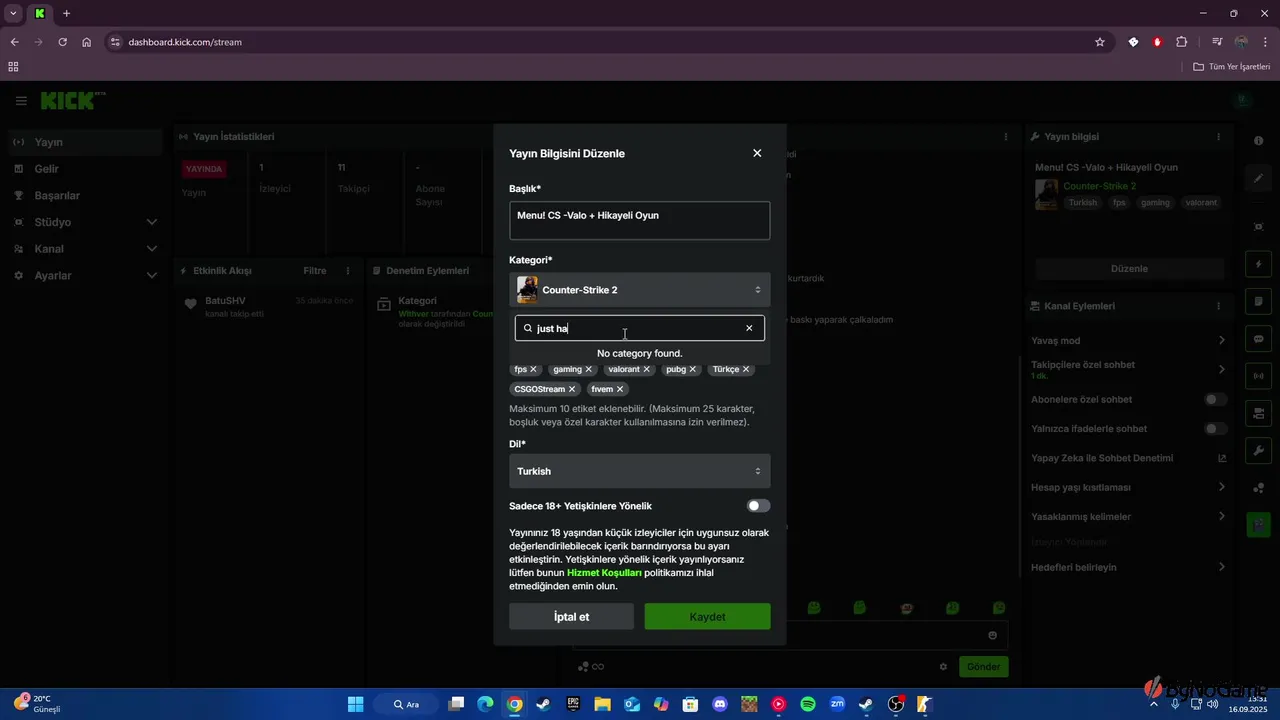Reload the page in Chrome
Screen dimensions: 1280x720
[62, 42]
